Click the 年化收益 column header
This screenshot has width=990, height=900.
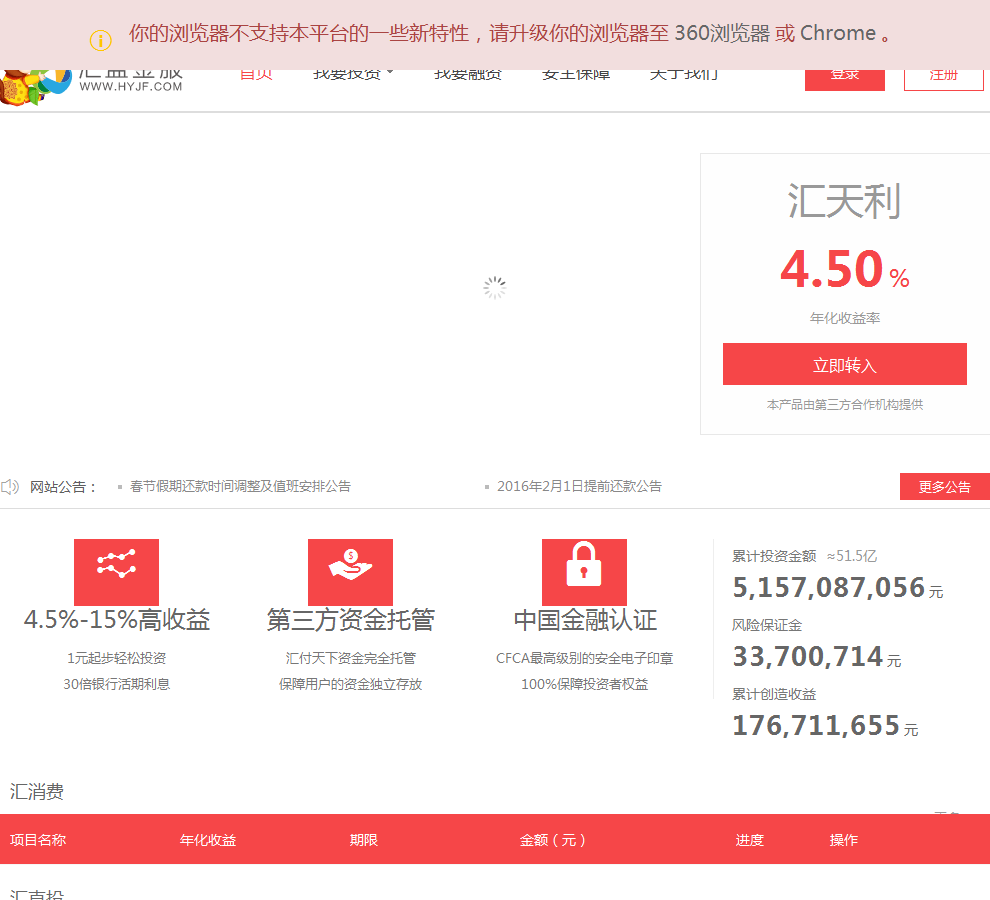(x=208, y=840)
